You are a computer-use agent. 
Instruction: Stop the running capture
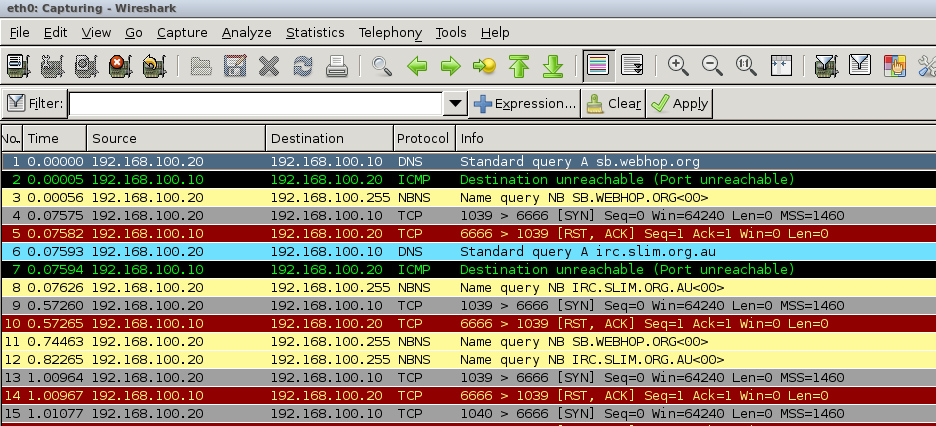(121, 65)
